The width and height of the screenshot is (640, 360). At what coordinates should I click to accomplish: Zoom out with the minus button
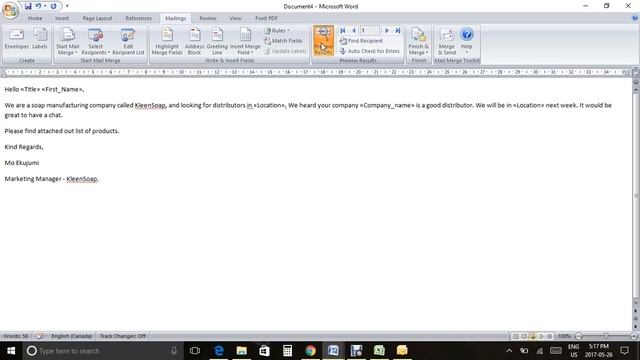point(578,336)
